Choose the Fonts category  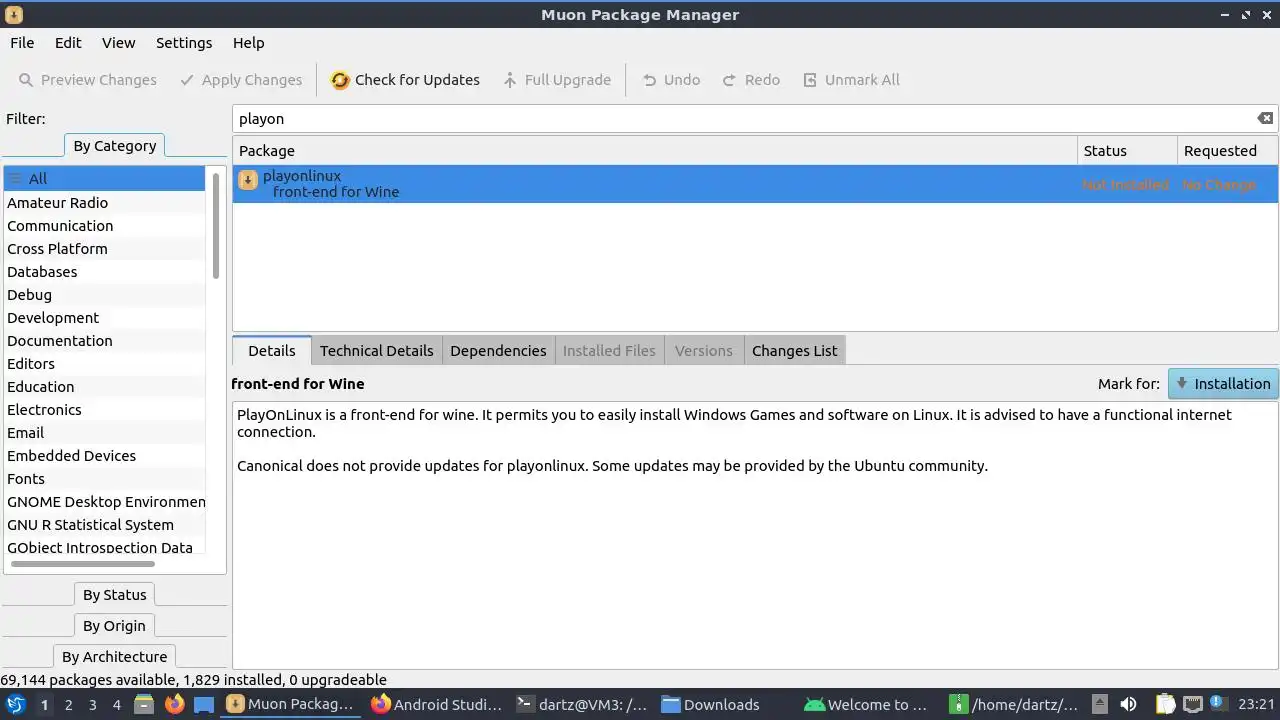(104, 478)
